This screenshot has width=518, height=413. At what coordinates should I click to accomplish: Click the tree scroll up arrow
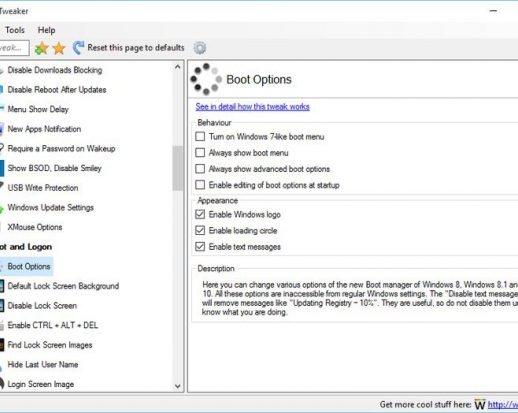(x=178, y=67)
